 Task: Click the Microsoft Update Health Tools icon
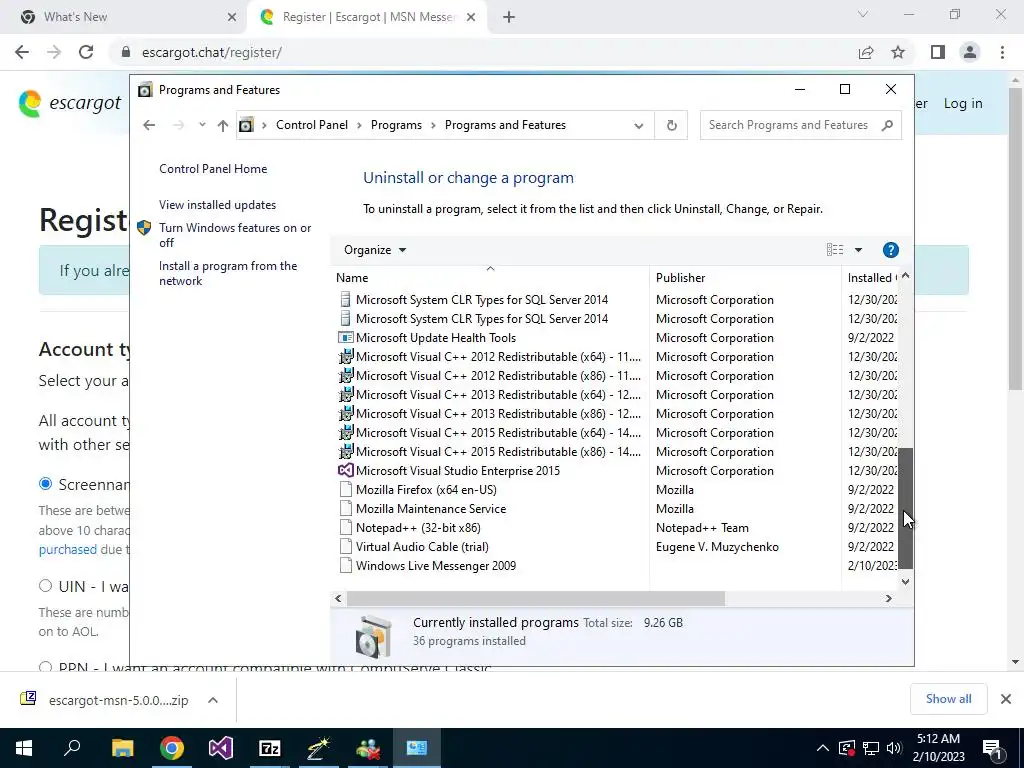(345, 338)
